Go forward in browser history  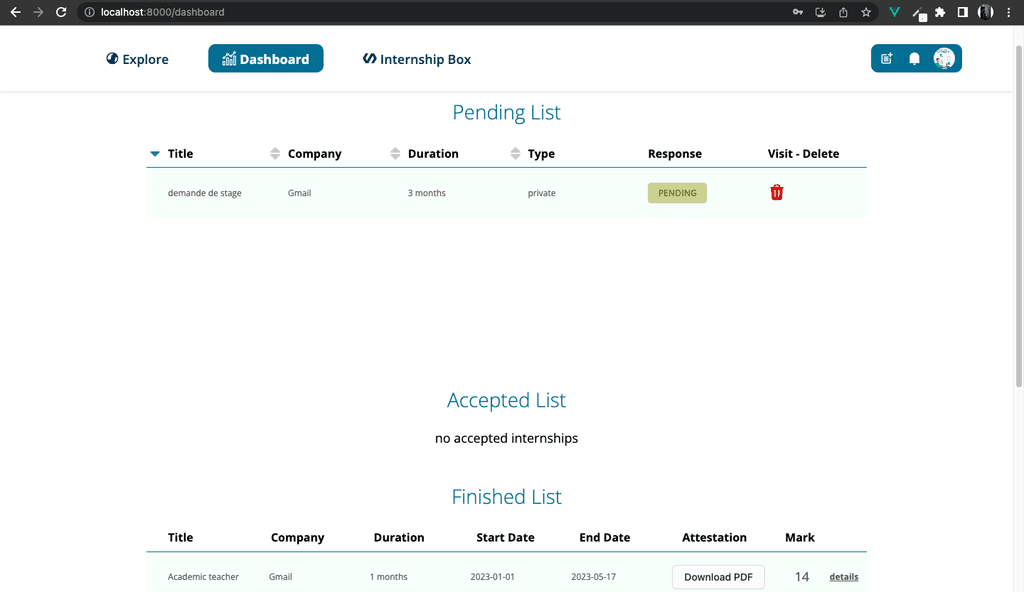click(x=39, y=12)
